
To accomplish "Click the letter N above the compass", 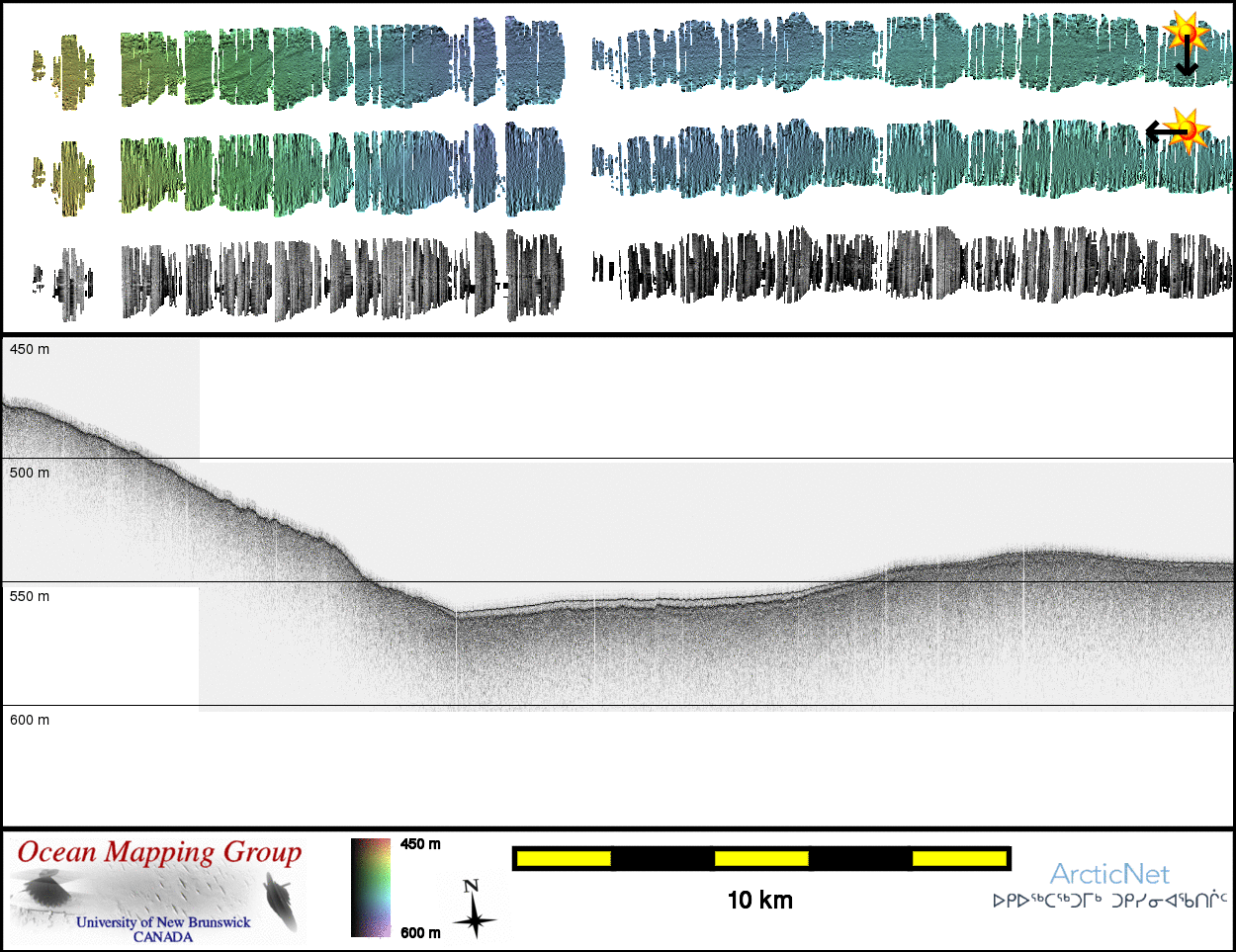I will tap(472, 887).
